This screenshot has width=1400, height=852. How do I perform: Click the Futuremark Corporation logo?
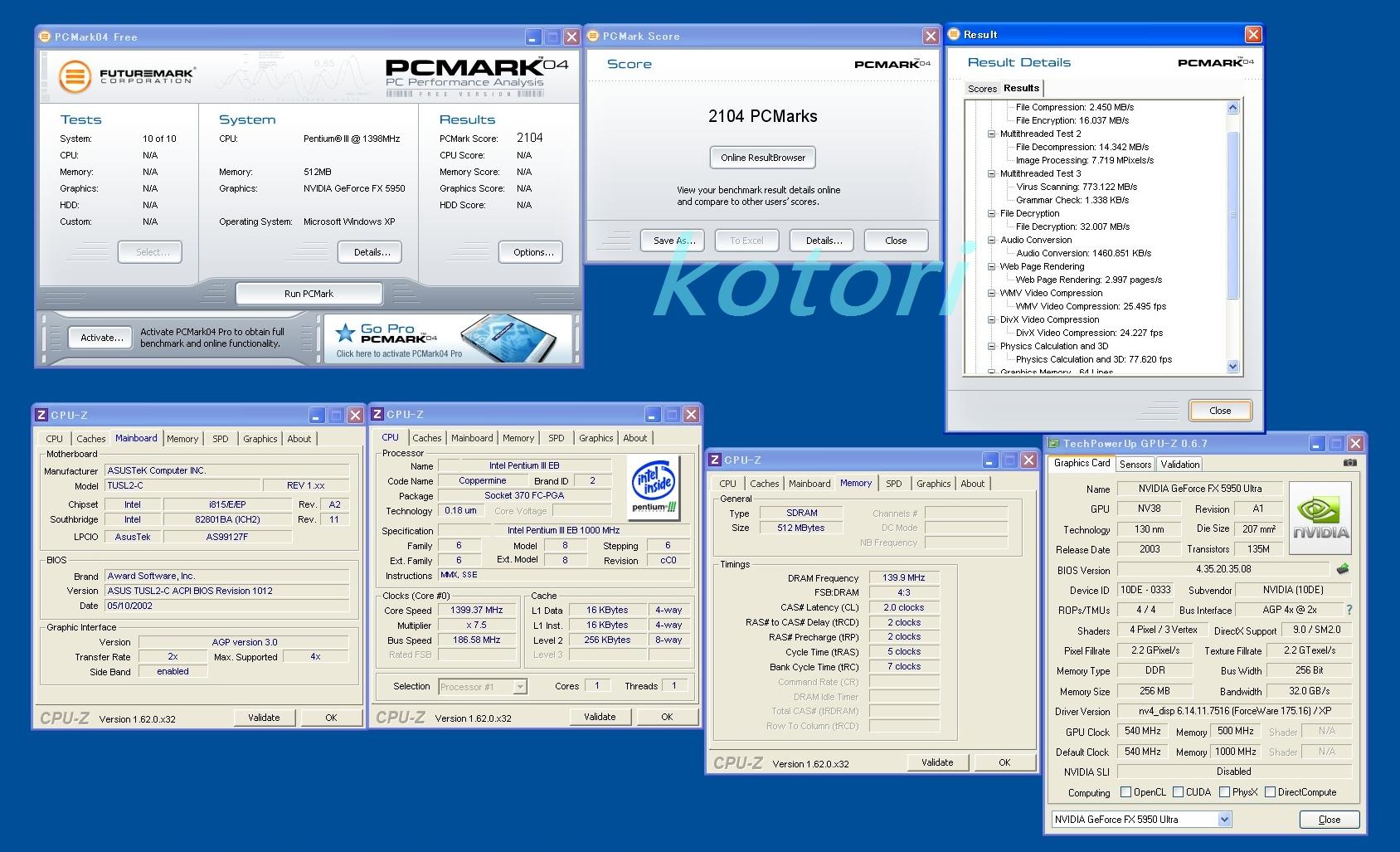[x=127, y=76]
